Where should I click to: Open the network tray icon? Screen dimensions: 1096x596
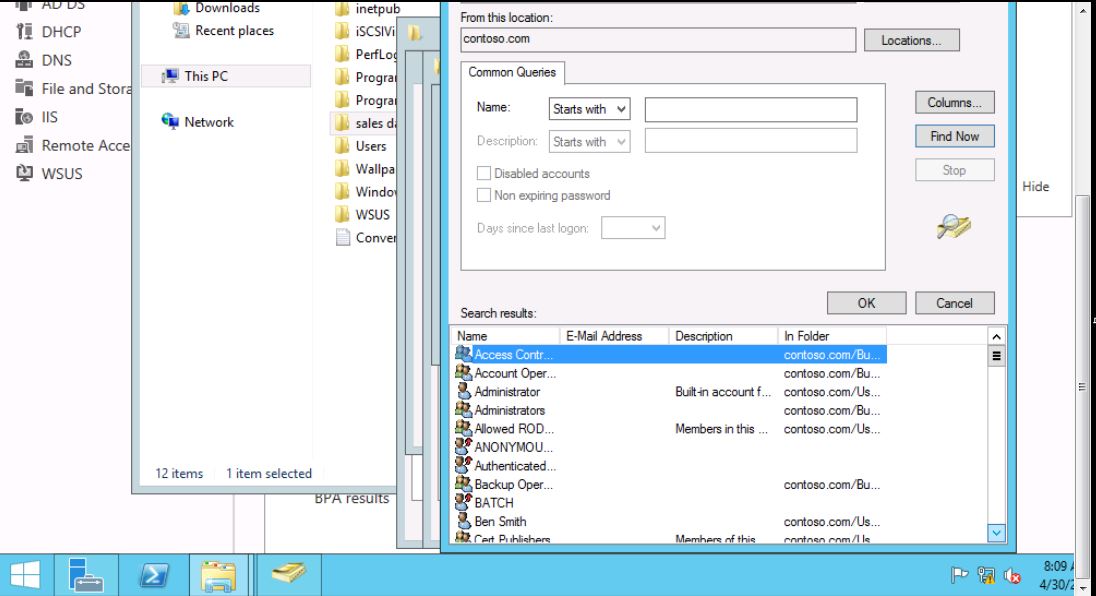tap(986, 575)
